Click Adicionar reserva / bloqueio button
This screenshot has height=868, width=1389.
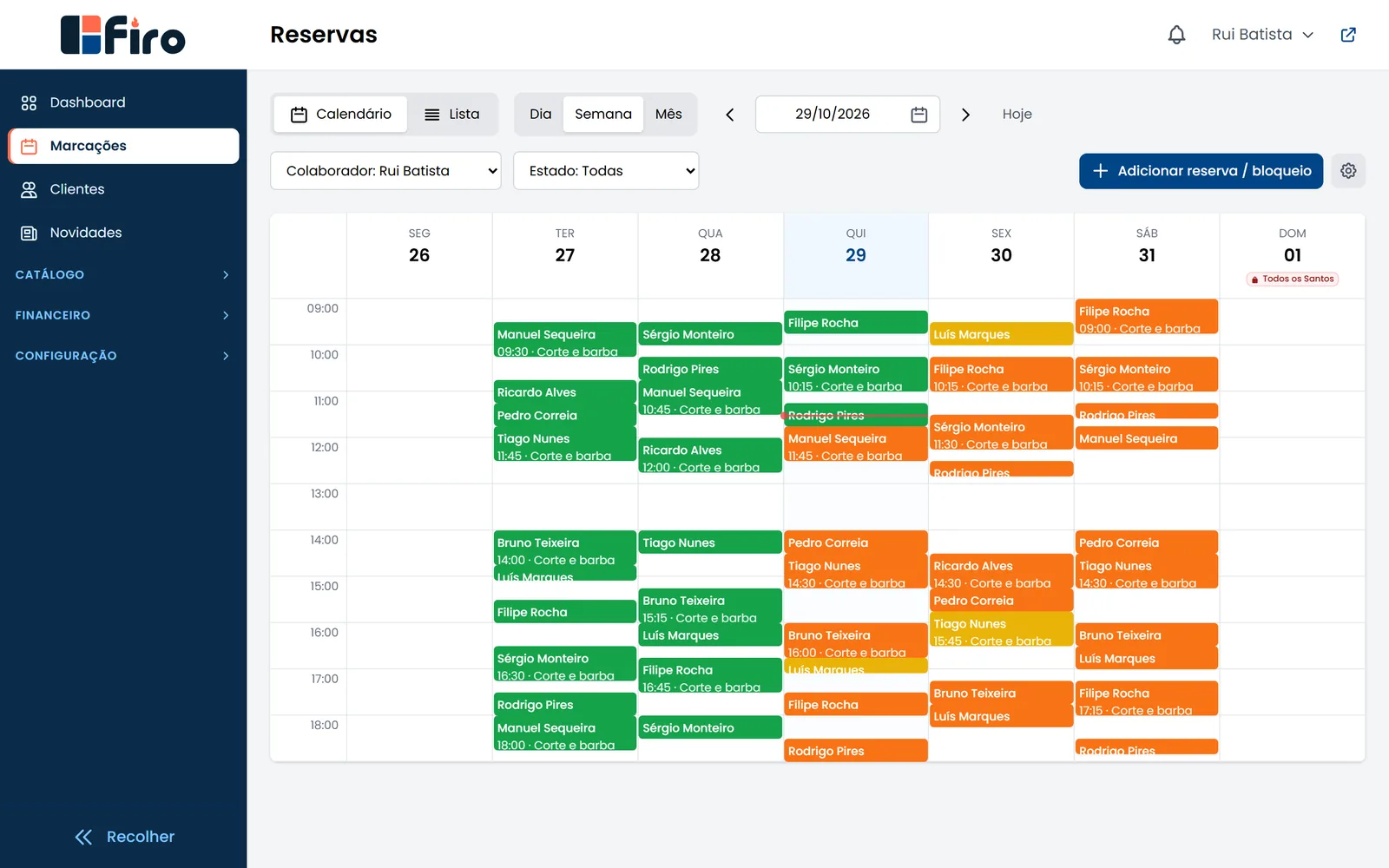pyautogui.click(x=1201, y=171)
